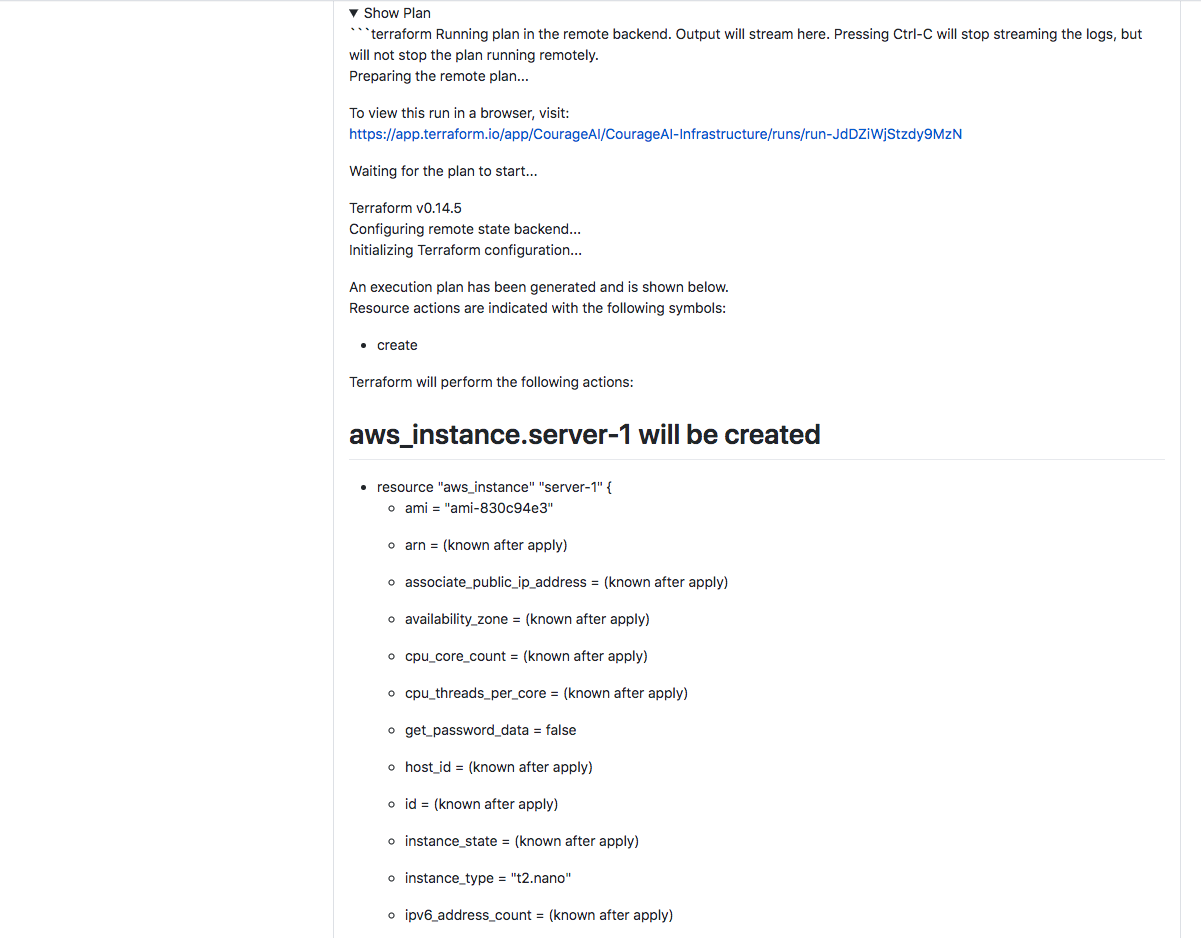The image size is (1201, 938).
Task: Select the instance_type = "t2.nano" line
Action: pos(488,878)
